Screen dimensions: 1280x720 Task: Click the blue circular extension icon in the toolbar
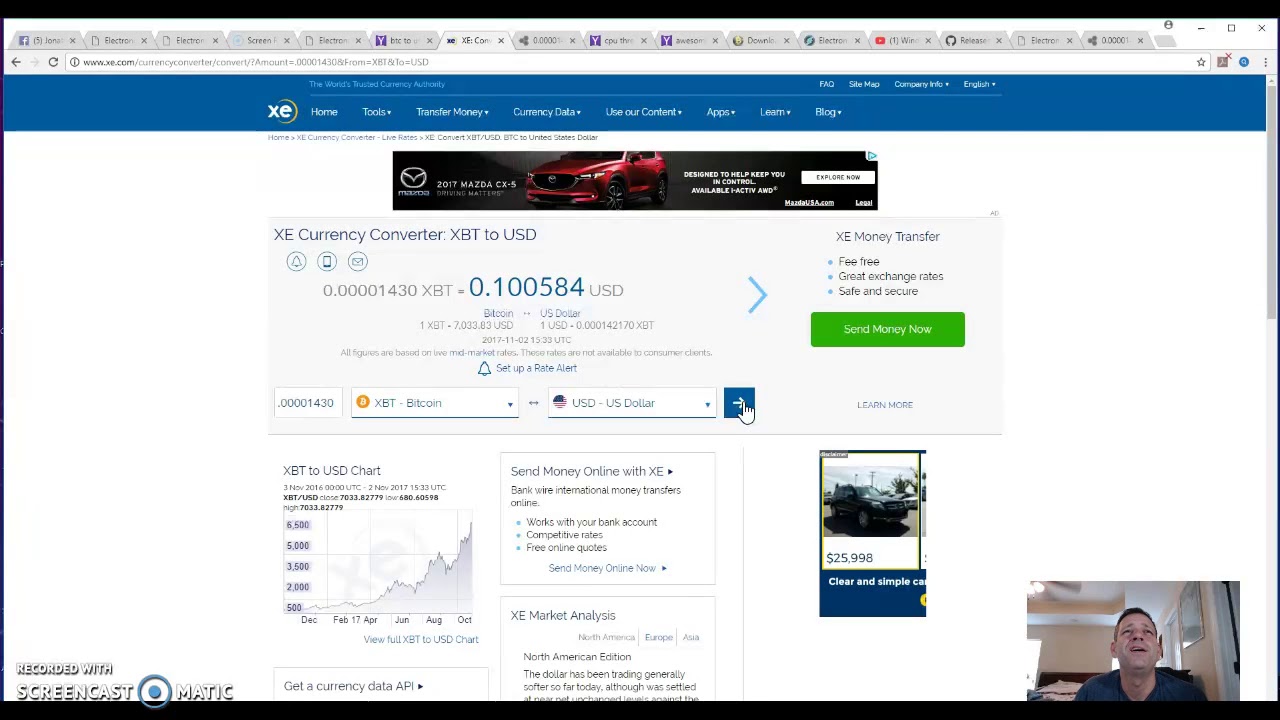(1244, 62)
